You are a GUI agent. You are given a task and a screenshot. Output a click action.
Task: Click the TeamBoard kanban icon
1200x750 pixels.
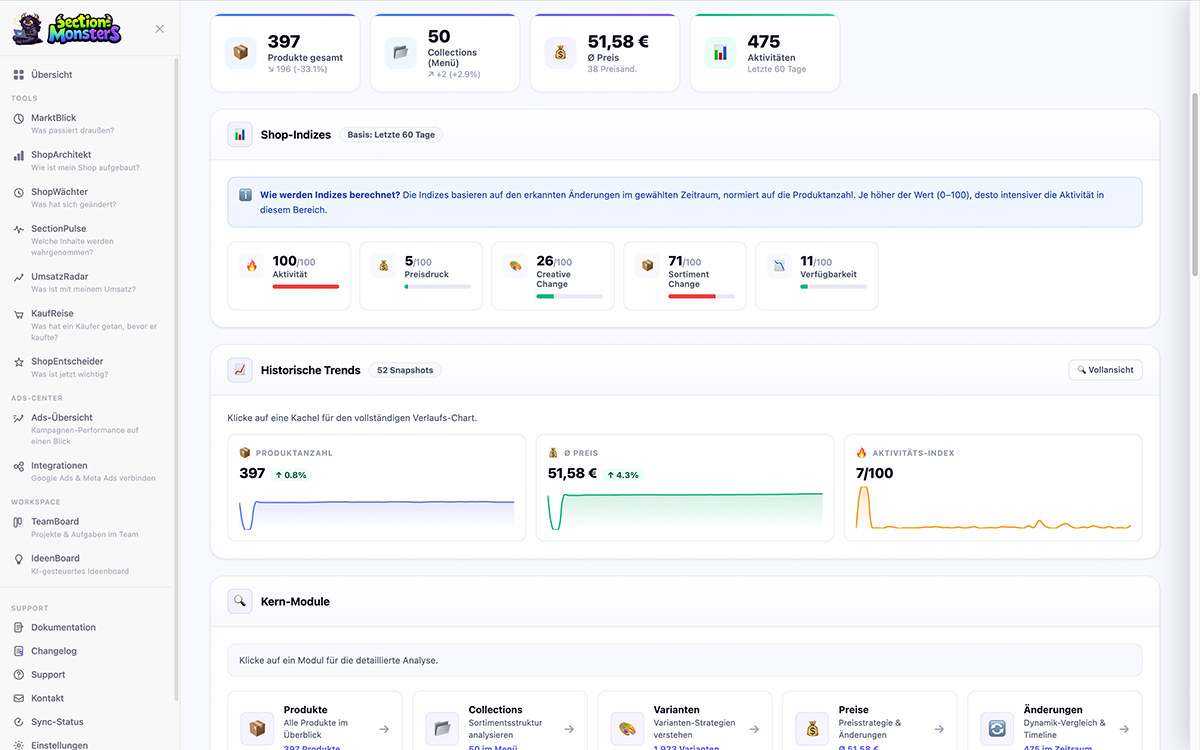[x=19, y=522]
